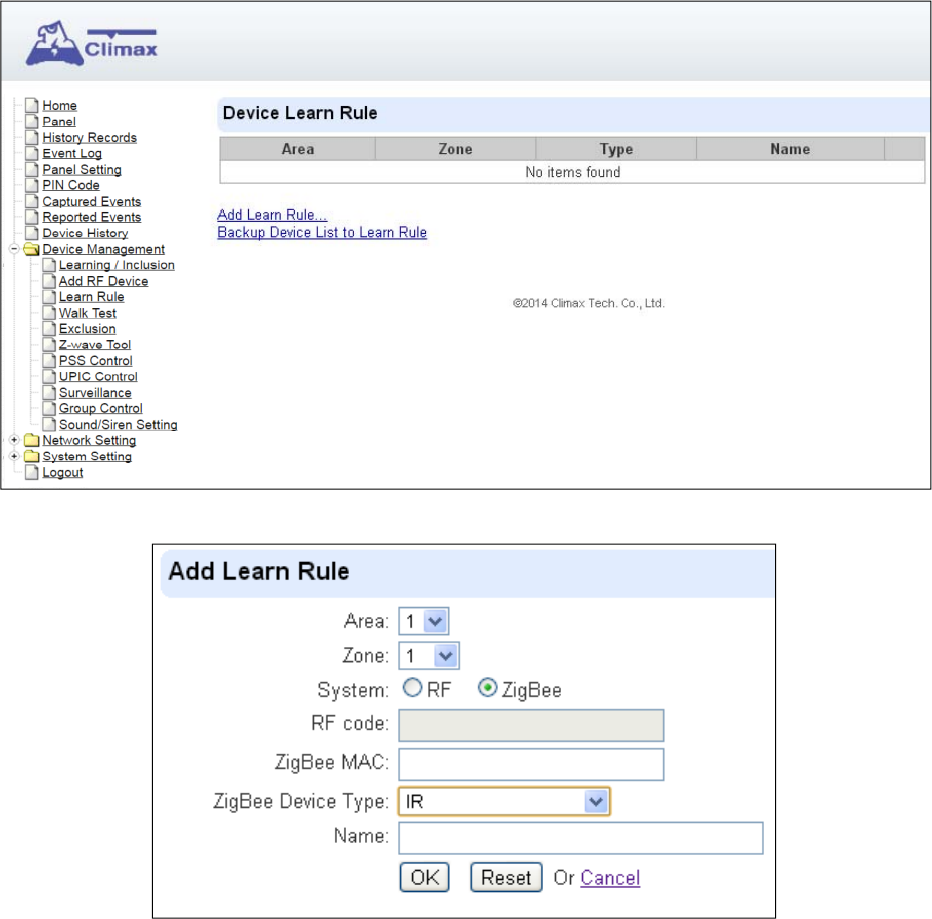Click the folder icon for System Setting
Screen dimensions: 932x919
[32, 457]
